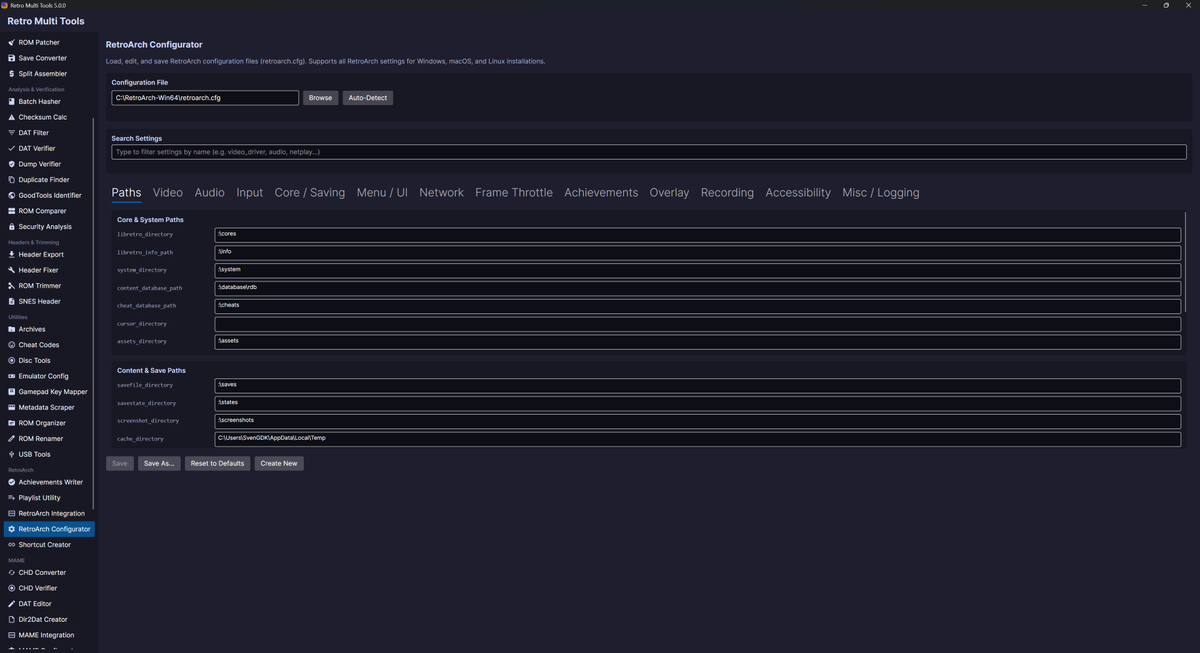Click the DAT Editor icon
Screen dimensions: 1200x653
[x=12, y=604]
